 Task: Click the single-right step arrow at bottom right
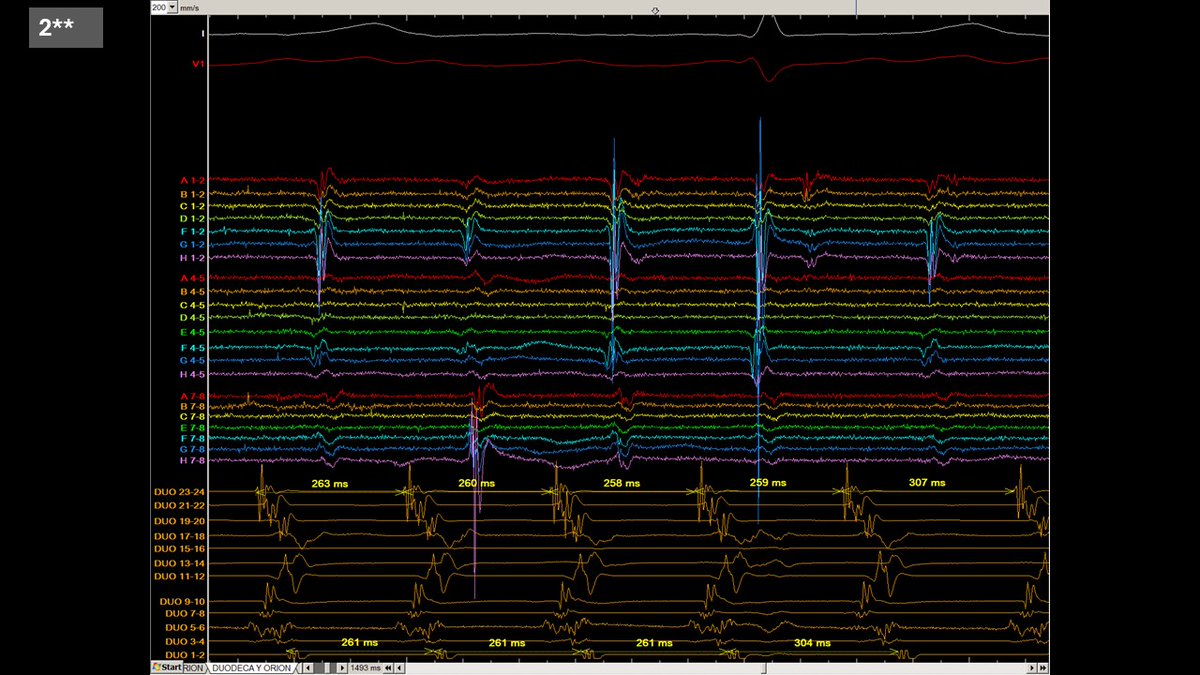[1032, 668]
